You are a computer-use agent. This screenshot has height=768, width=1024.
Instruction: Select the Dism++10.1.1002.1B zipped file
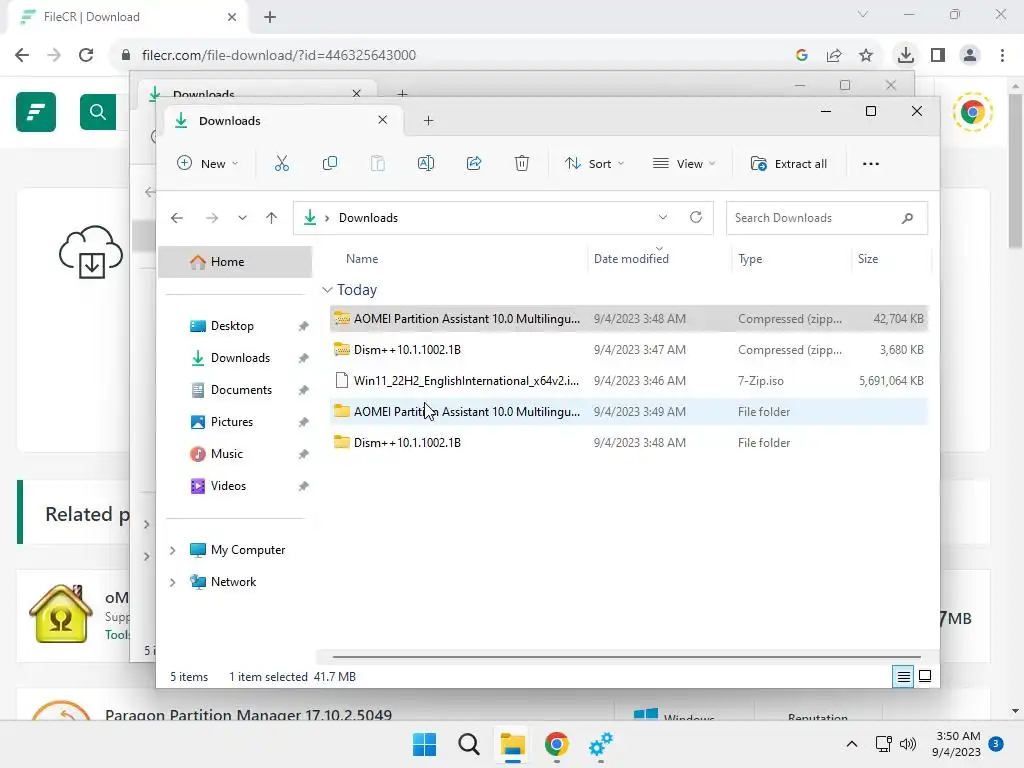click(x=628, y=350)
